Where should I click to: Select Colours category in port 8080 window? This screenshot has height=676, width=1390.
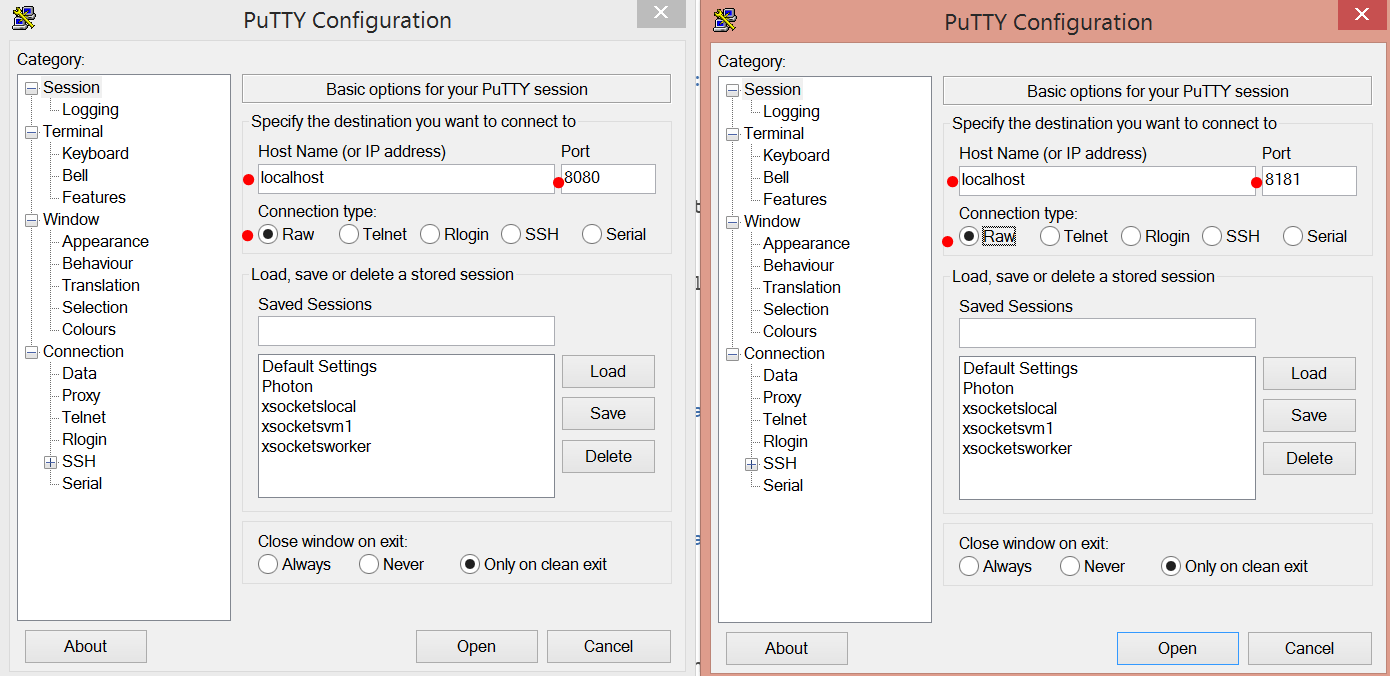[89, 329]
